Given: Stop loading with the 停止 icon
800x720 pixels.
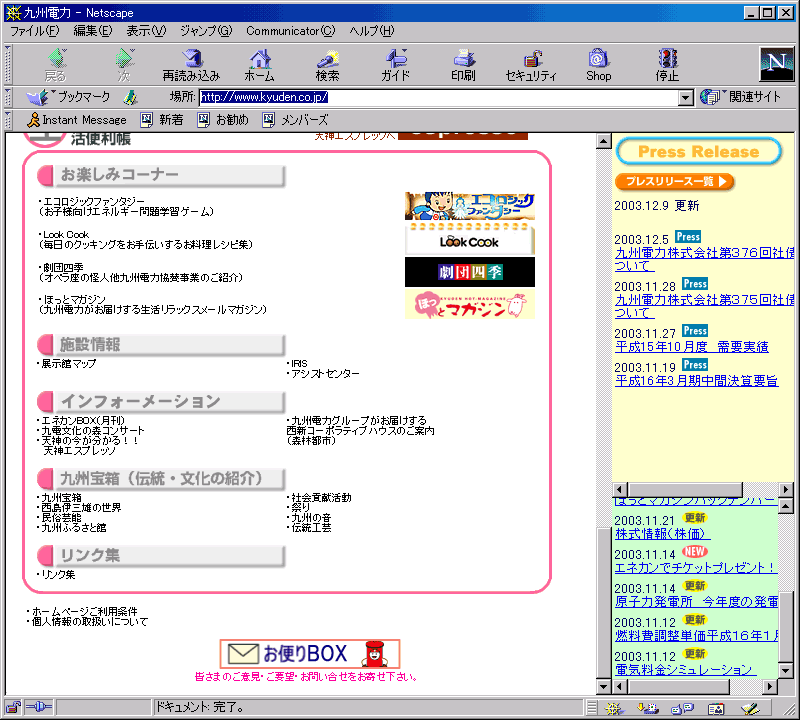Looking at the screenshot, I should click(x=667, y=65).
